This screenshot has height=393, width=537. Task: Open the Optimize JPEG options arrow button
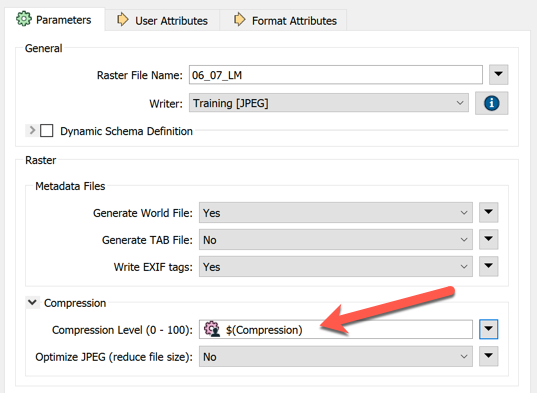(488, 356)
